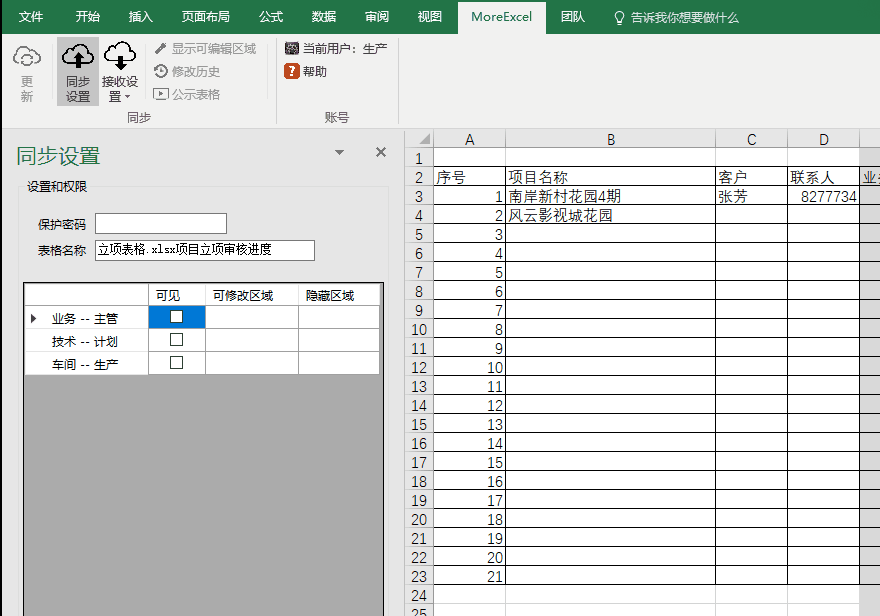Click the row arrow beside 业务 -- 主管
Image resolution: width=880 pixels, height=616 pixels.
(x=33, y=319)
